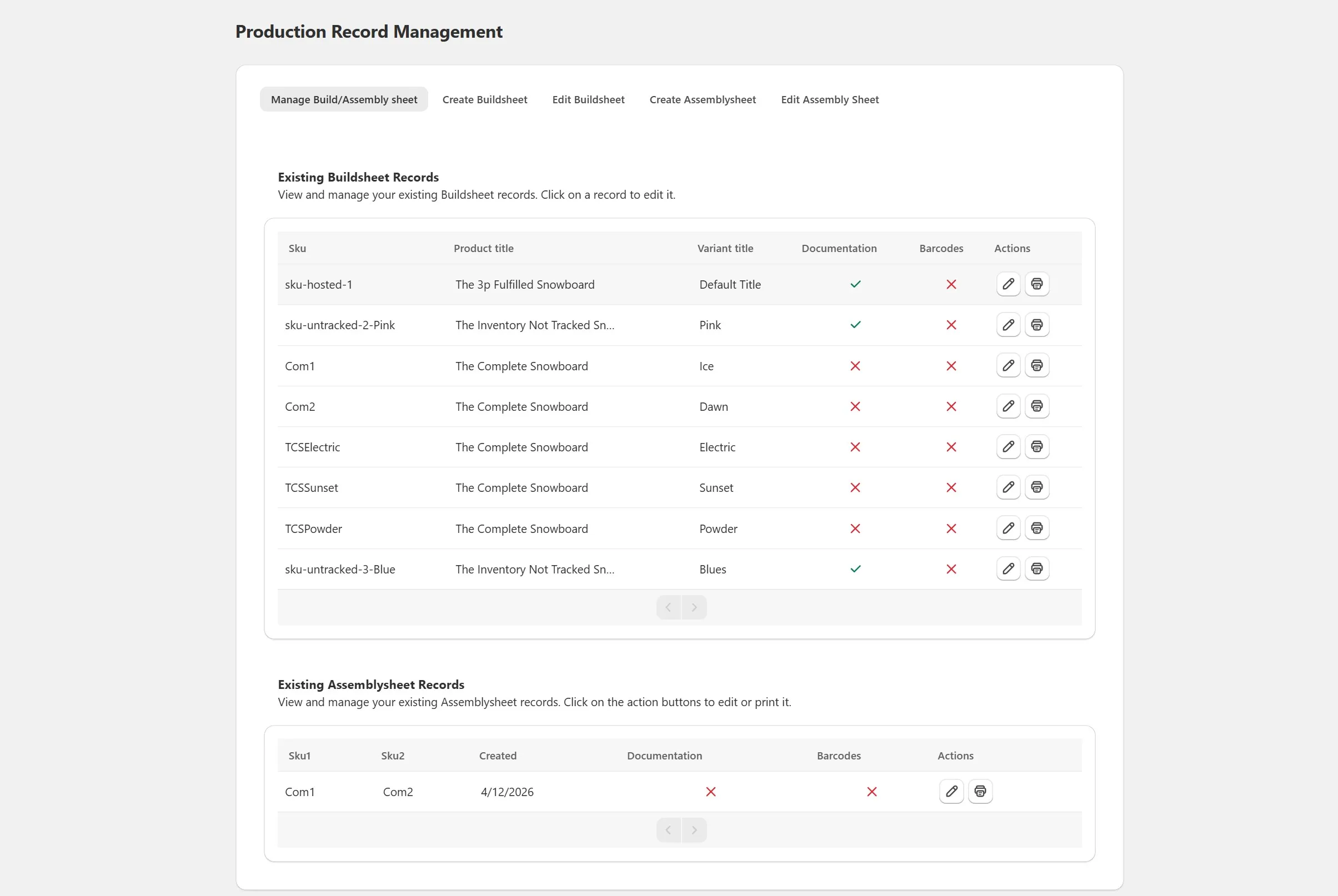Image resolution: width=1338 pixels, height=896 pixels.
Task: Click the Documentation X for the Com1 Ice row
Action: coord(855,366)
